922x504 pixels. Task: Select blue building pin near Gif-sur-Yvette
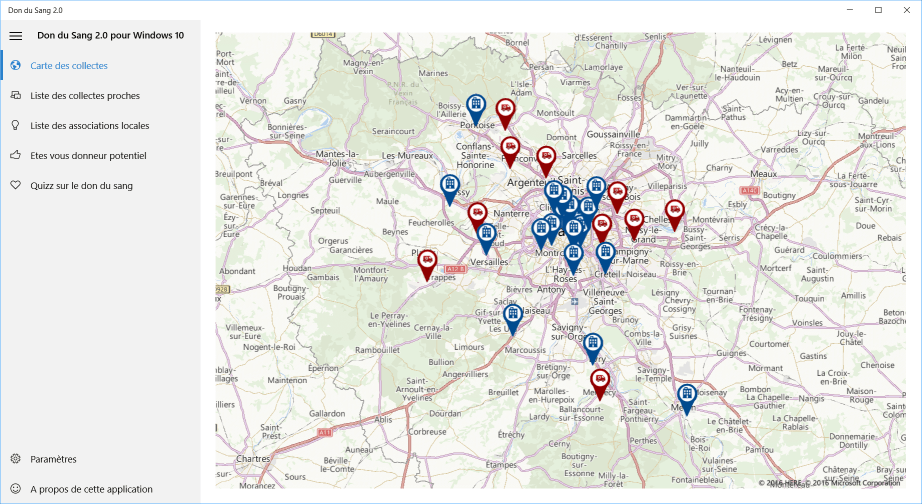513,318
